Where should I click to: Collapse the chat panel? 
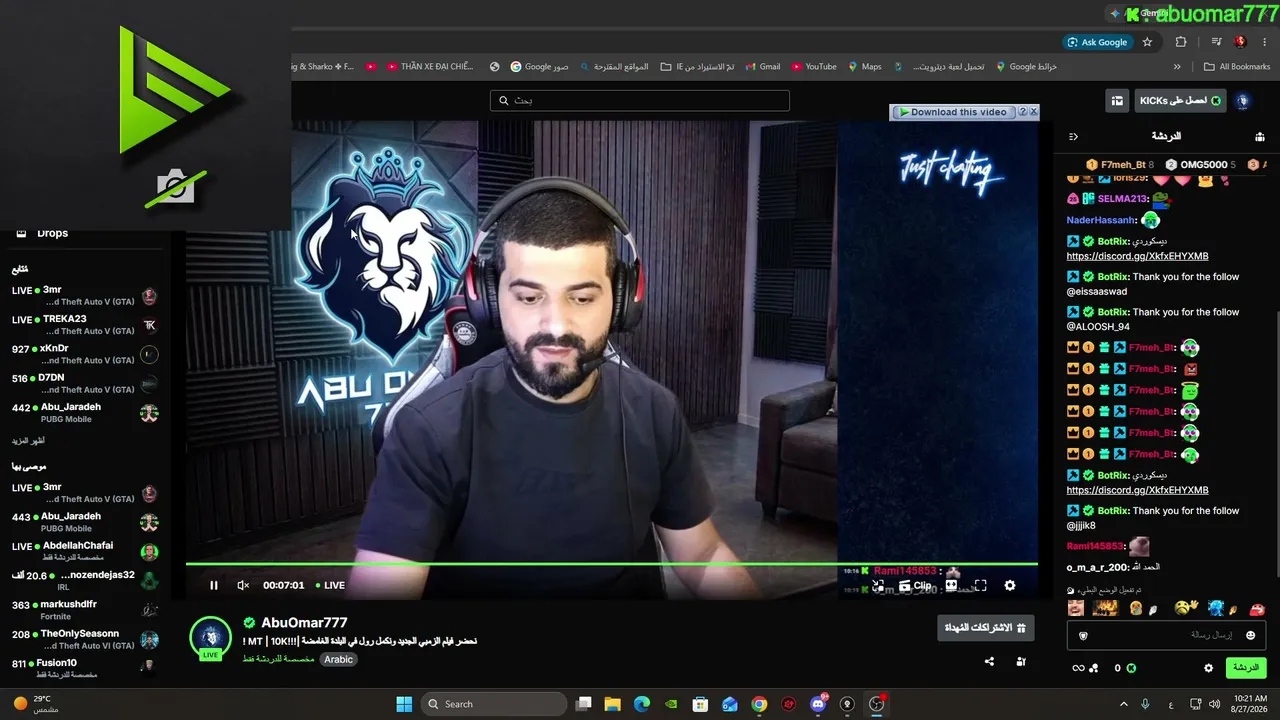pos(1073,136)
